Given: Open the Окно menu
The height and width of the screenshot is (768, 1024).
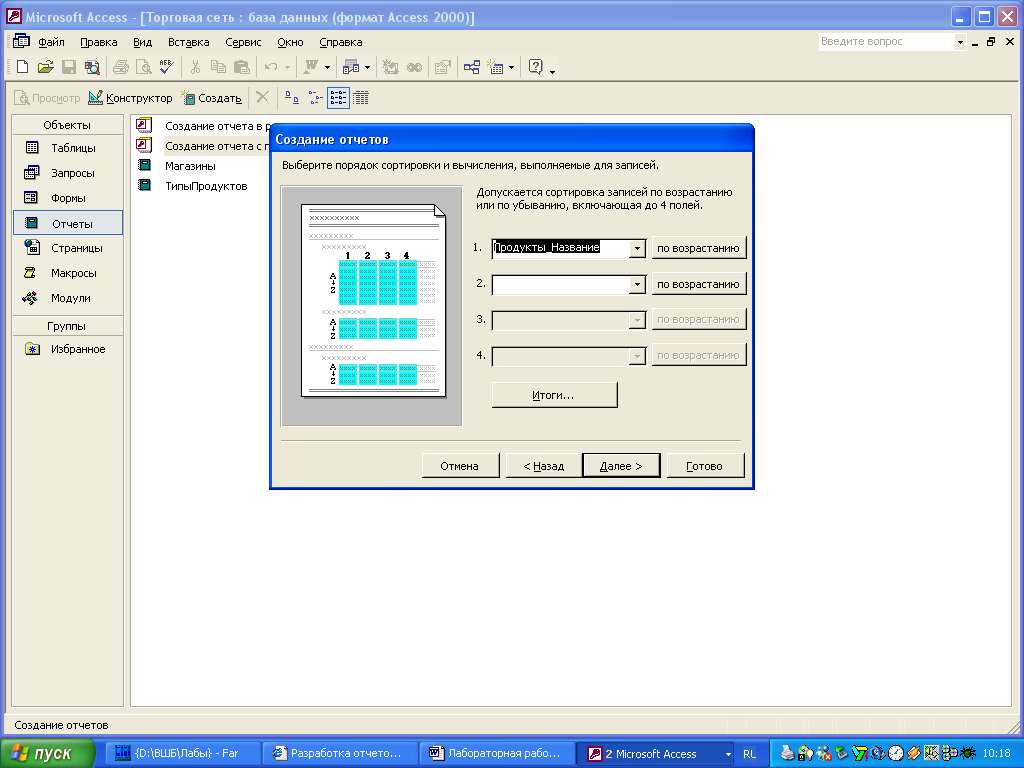Looking at the screenshot, I should click(x=290, y=42).
